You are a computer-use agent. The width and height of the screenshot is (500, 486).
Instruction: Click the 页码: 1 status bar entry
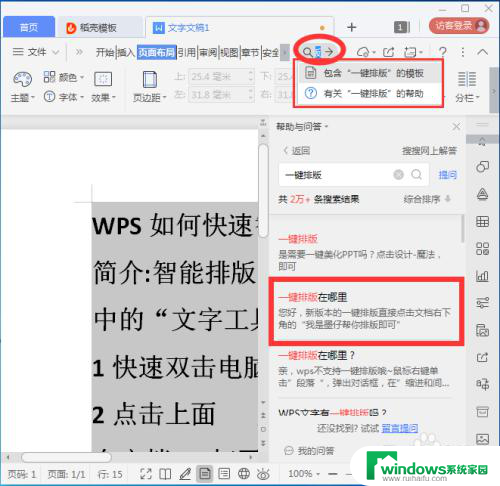tap(22, 474)
